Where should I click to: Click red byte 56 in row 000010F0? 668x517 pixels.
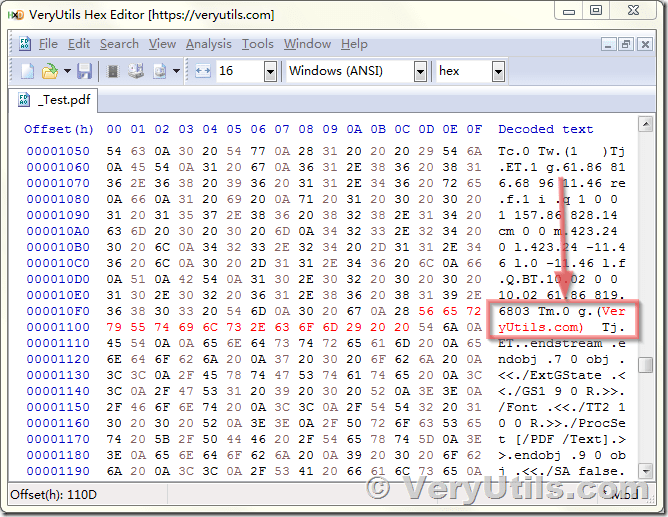pyautogui.click(x=426, y=311)
